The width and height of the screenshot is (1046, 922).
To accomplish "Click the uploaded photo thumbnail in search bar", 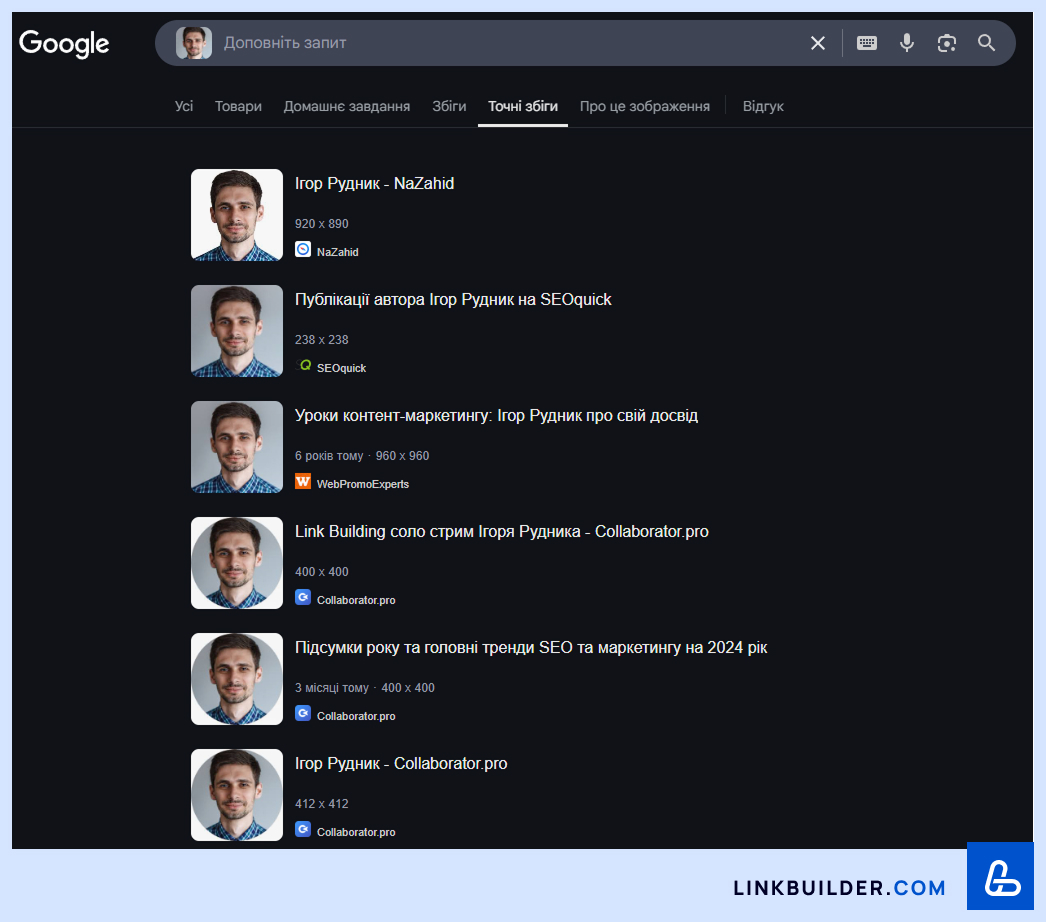I will [194, 43].
